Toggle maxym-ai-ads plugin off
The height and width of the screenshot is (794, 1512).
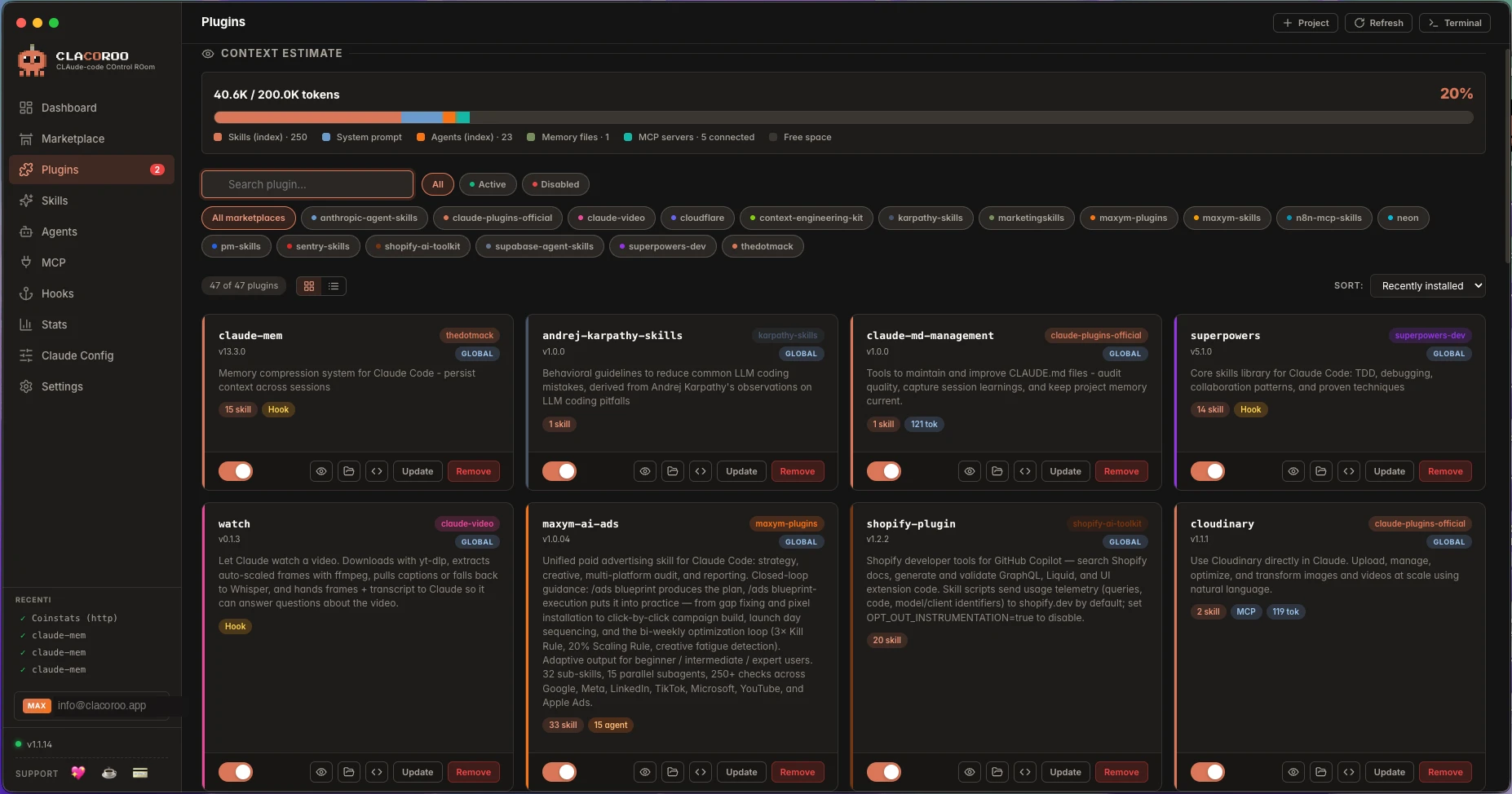coord(559,772)
